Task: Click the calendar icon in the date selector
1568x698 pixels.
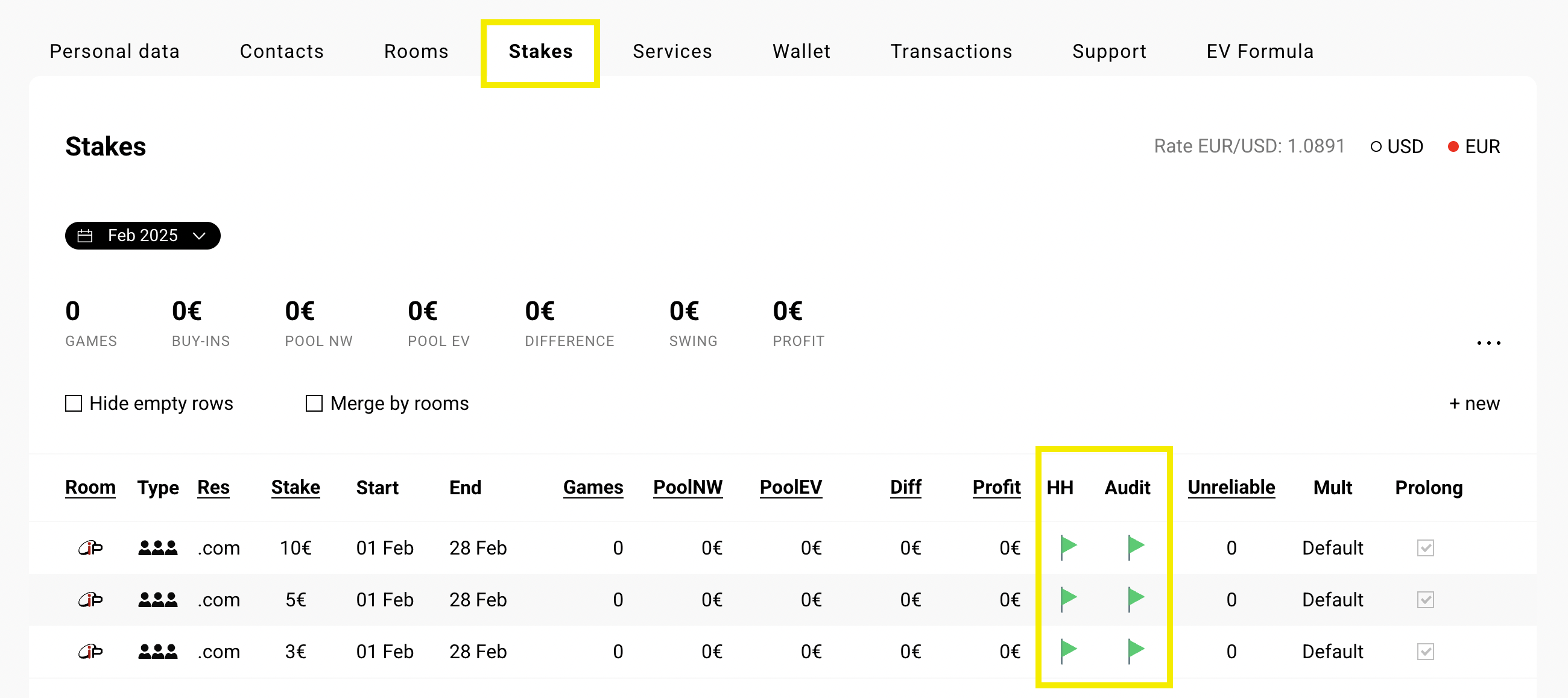Action: point(85,236)
